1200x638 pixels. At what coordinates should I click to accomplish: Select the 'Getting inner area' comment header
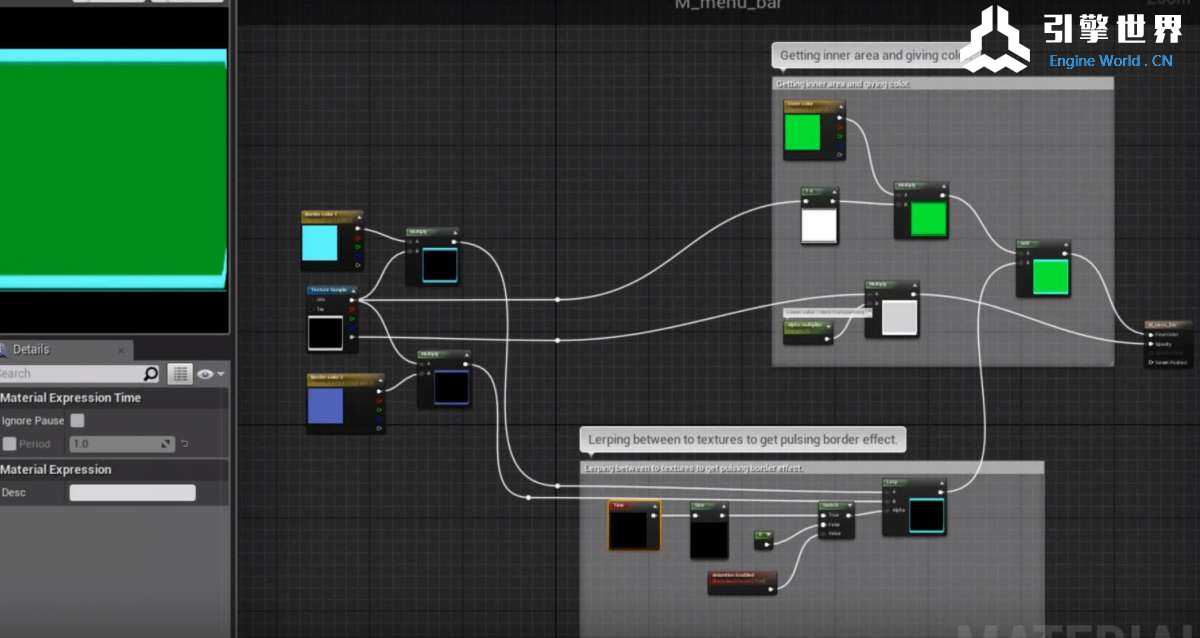[942, 84]
